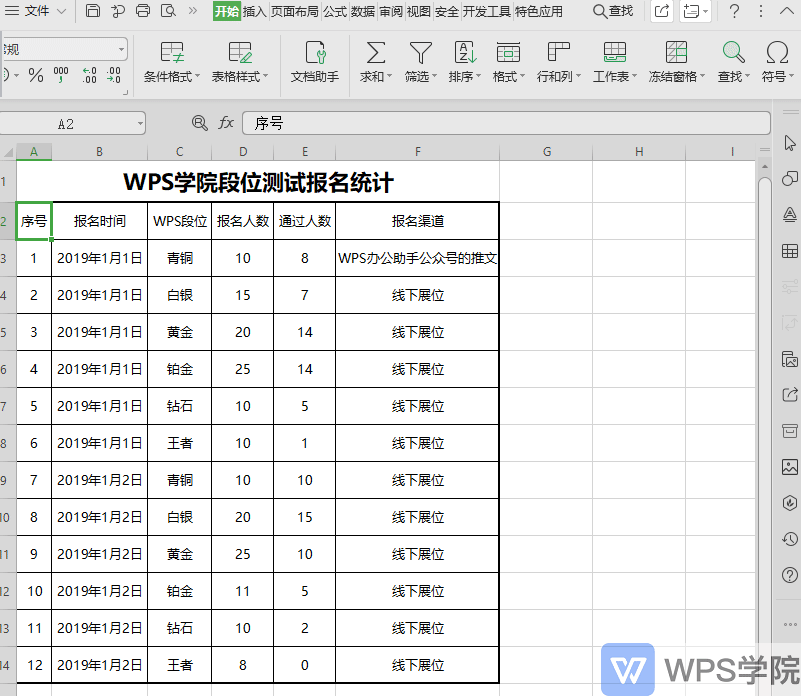801x696 pixels.
Task: Click the fx insert function button
Action: pyautogui.click(x=226, y=123)
